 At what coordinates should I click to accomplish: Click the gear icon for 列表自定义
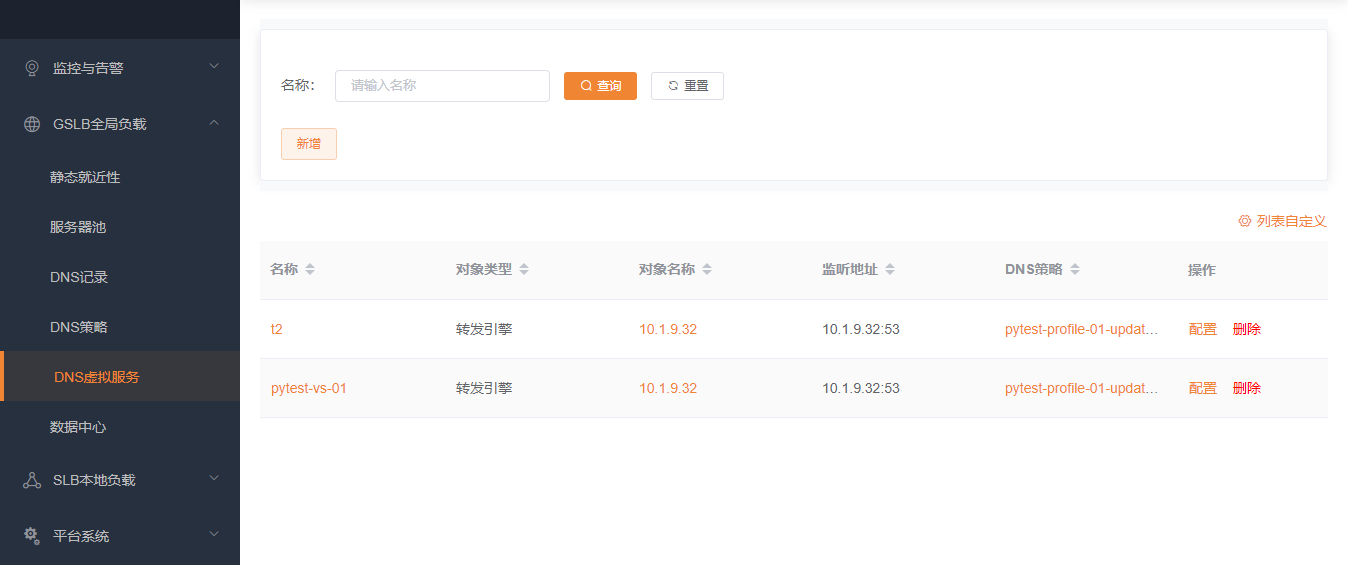(1245, 221)
